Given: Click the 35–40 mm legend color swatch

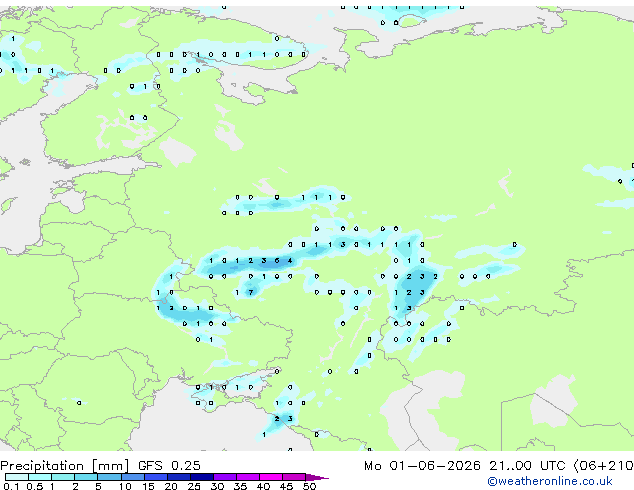Looking at the screenshot, I should pos(248,477).
